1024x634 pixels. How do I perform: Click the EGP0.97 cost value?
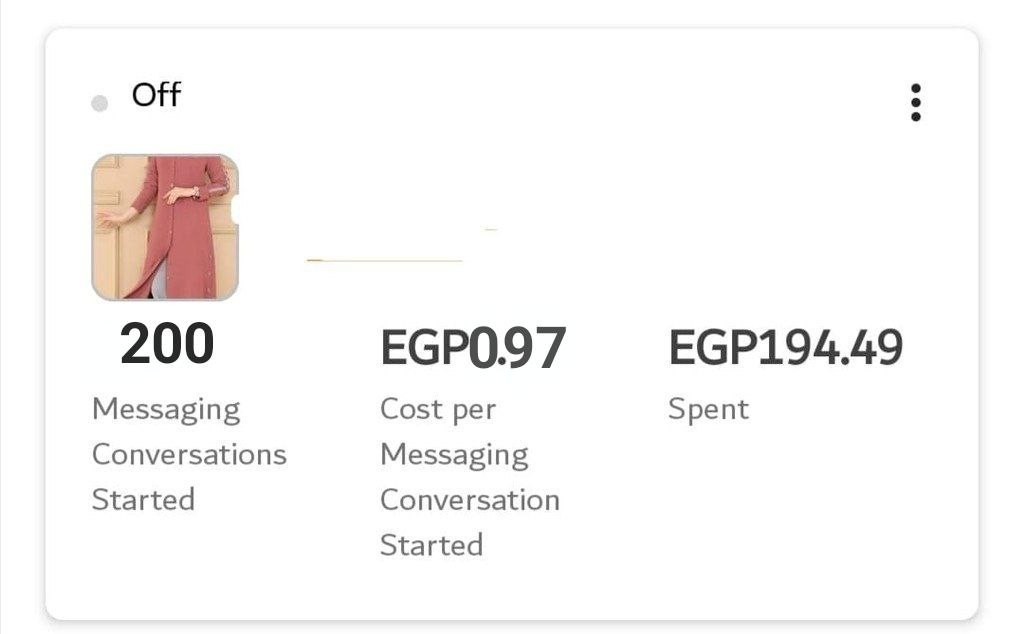[473, 347]
